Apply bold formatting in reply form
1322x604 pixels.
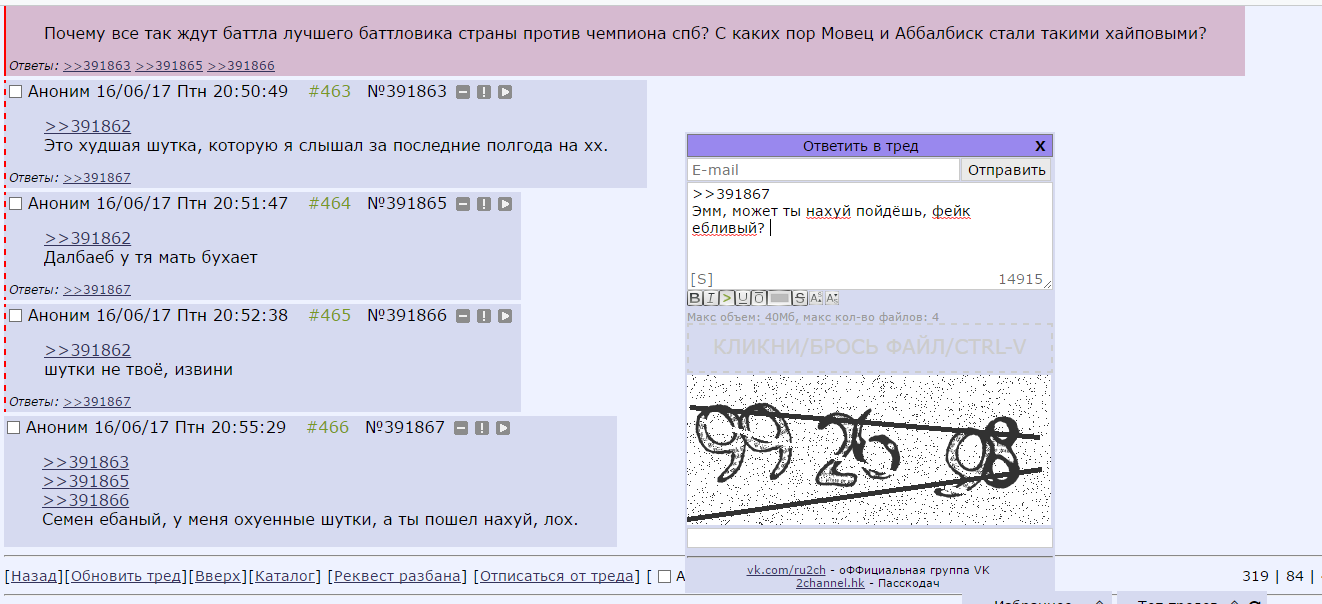point(695,298)
